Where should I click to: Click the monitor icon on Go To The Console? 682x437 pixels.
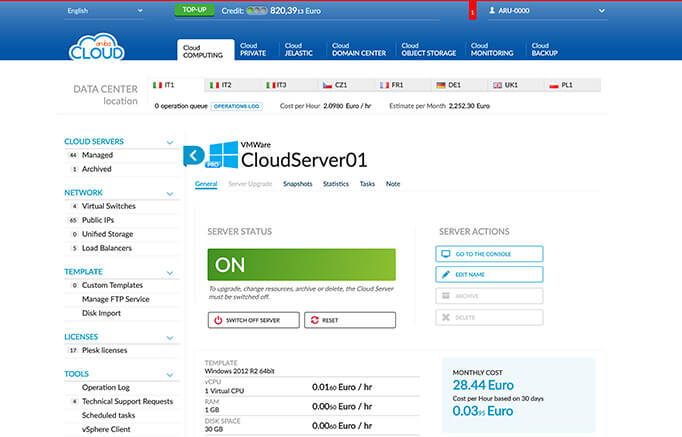pyautogui.click(x=446, y=254)
